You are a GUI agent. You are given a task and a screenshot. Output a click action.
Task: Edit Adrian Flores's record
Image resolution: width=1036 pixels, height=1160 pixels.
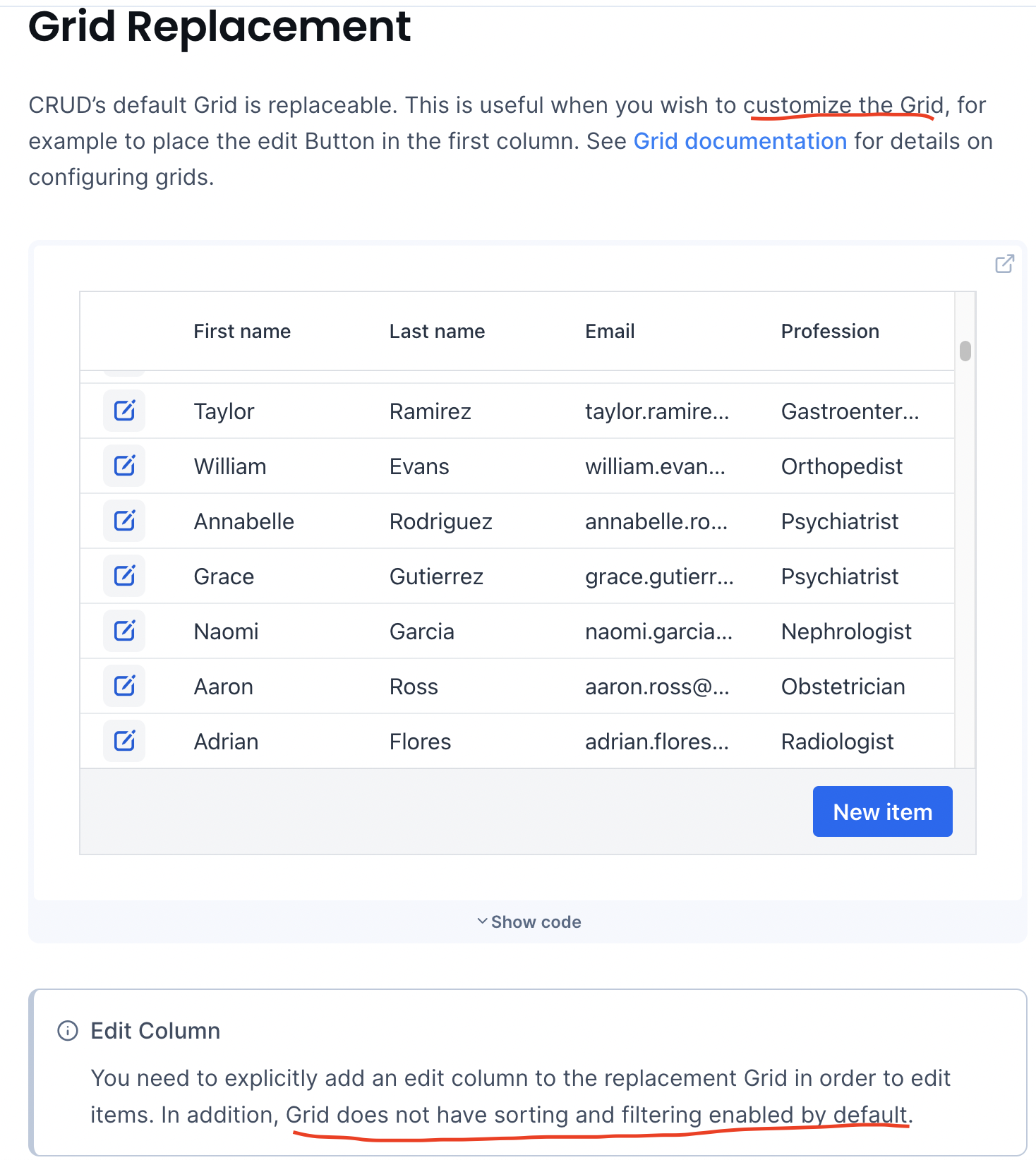(x=124, y=741)
